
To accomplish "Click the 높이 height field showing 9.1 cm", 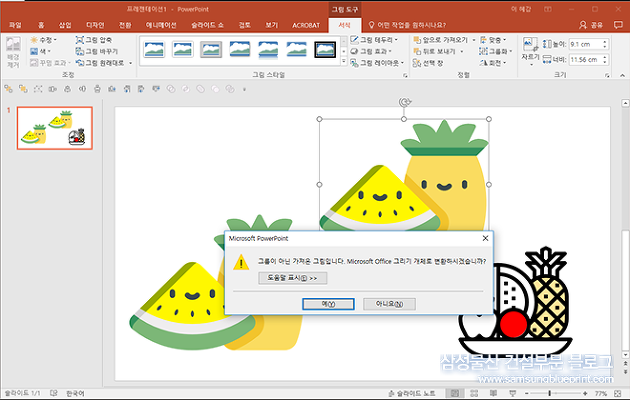I will tap(585, 44).
